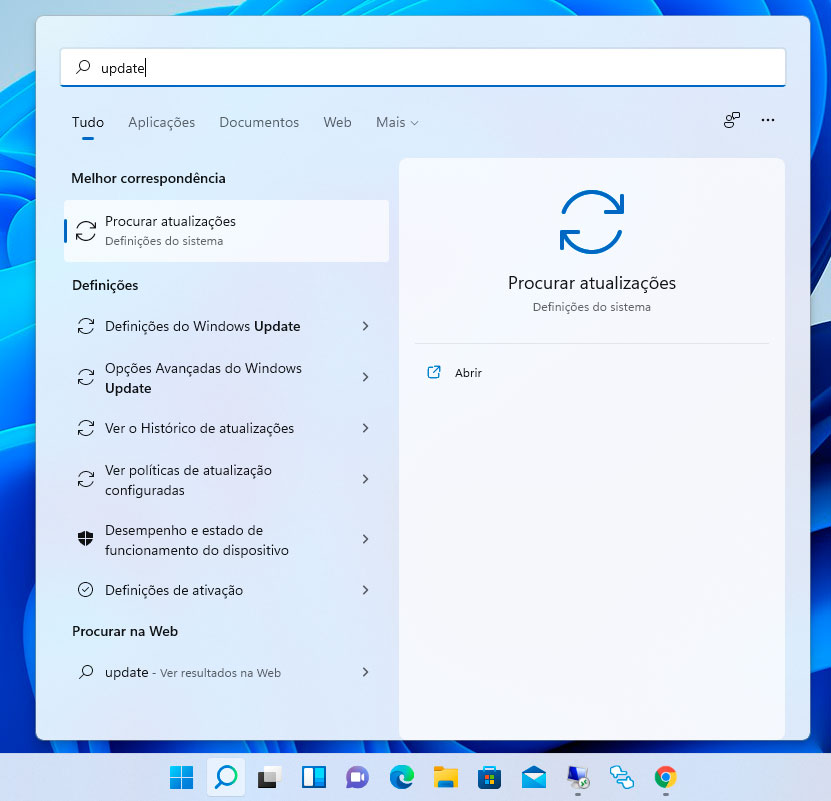Open the Microsoft Store taskbar icon
Viewport: 831px width, 801px height.
tap(489, 777)
